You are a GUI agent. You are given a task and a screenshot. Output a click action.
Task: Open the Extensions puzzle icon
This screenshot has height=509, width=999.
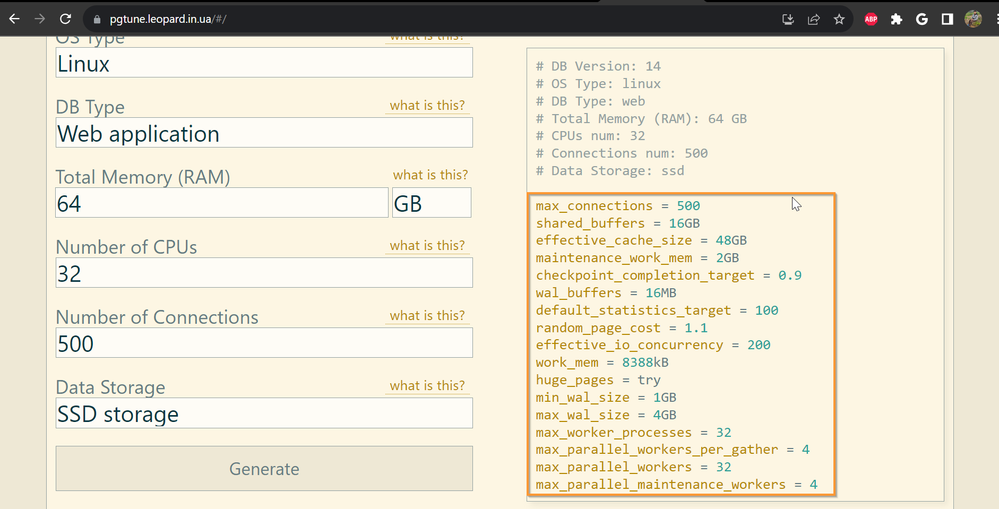pyautogui.click(x=897, y=18)
